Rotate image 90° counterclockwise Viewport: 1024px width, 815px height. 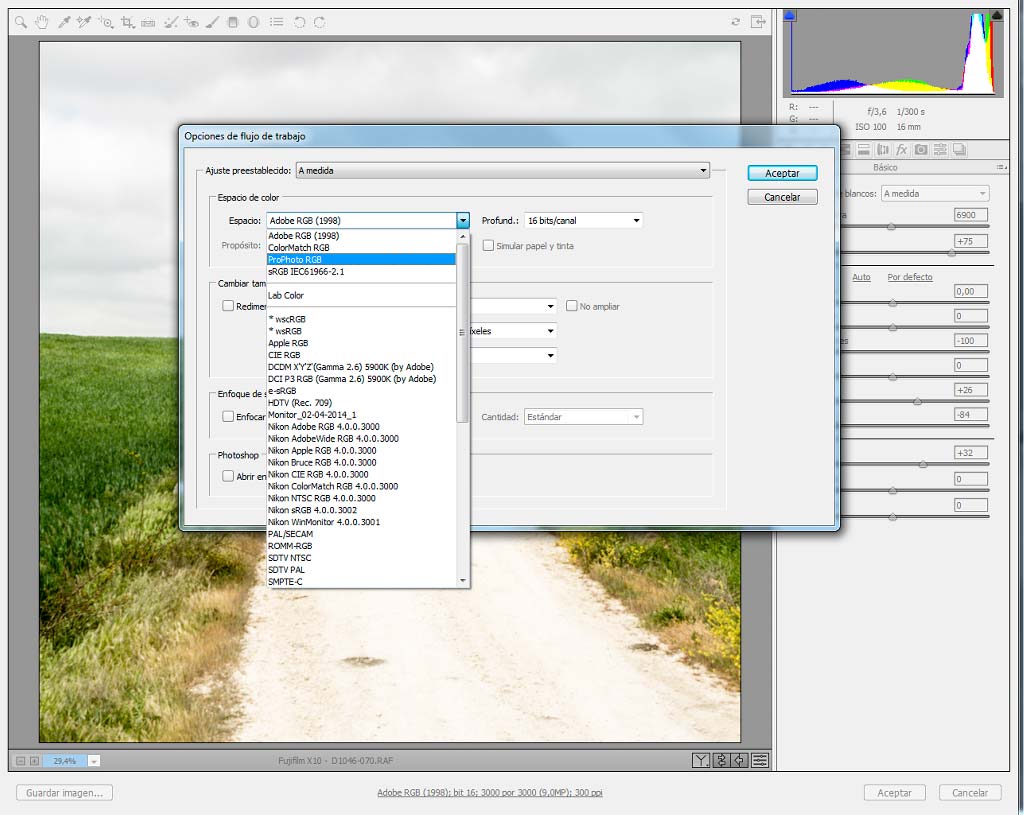coord(299,23)
